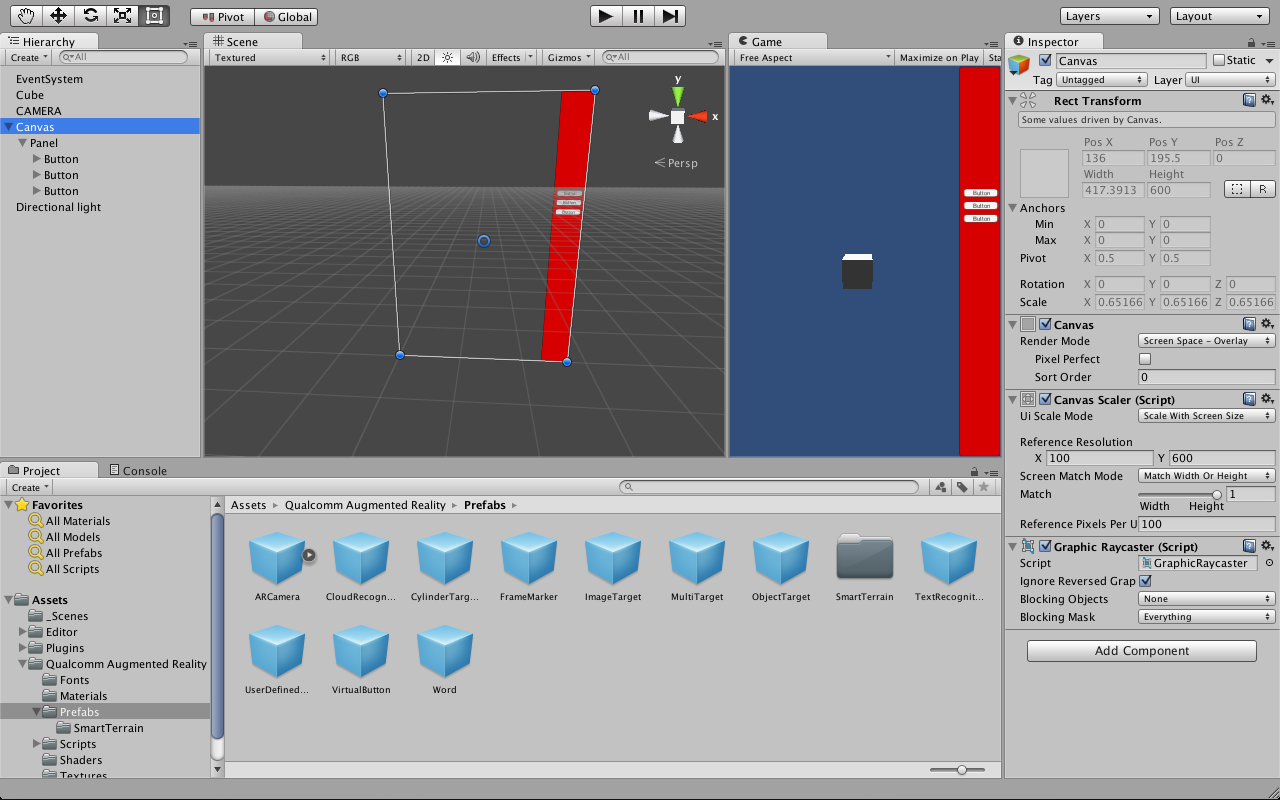
Task: Toggle blueprint mode dotted-rectangle button
Action: point(1237,189)
